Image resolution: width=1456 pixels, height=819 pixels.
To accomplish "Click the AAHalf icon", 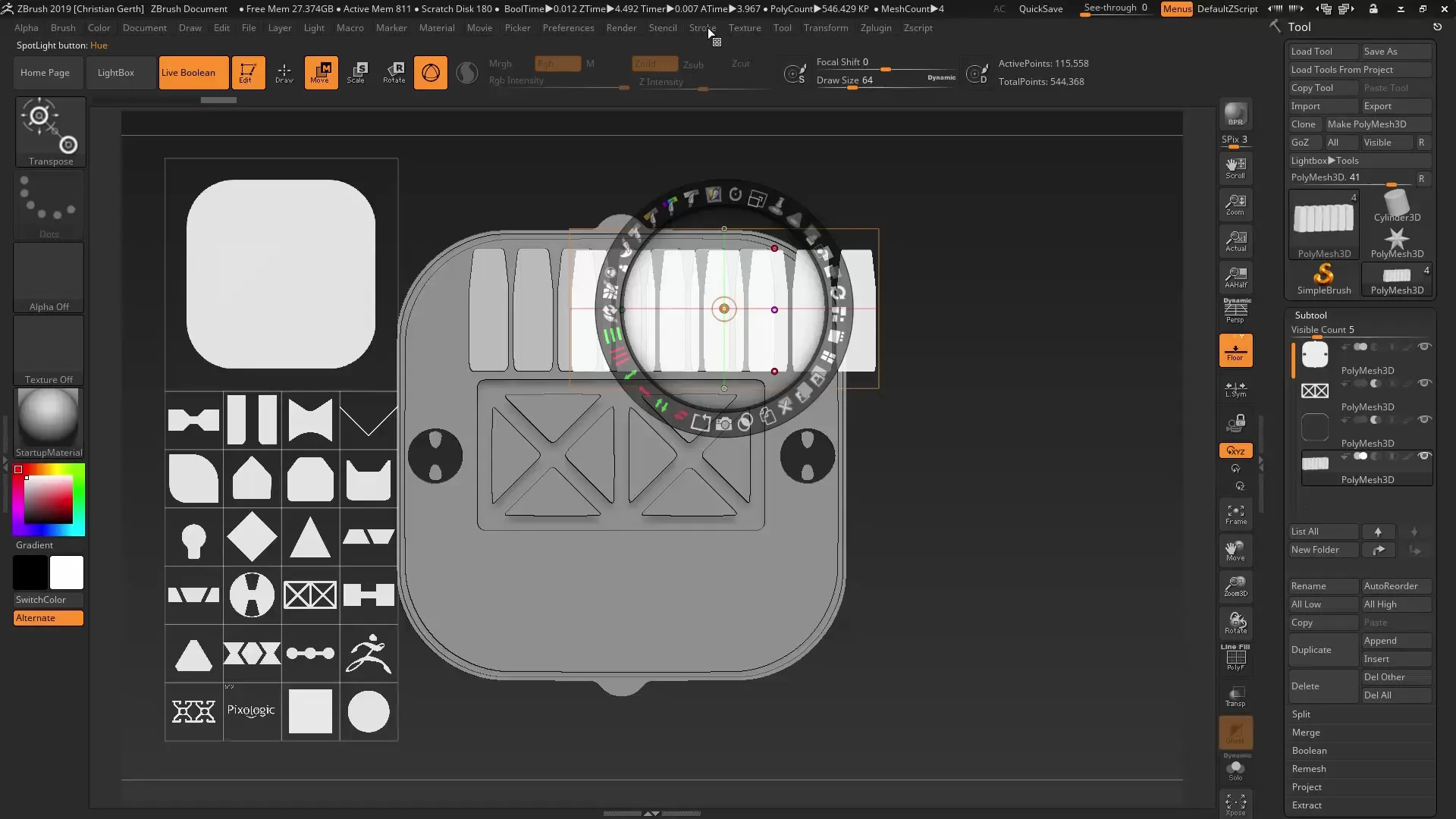I will [1235, 278].
